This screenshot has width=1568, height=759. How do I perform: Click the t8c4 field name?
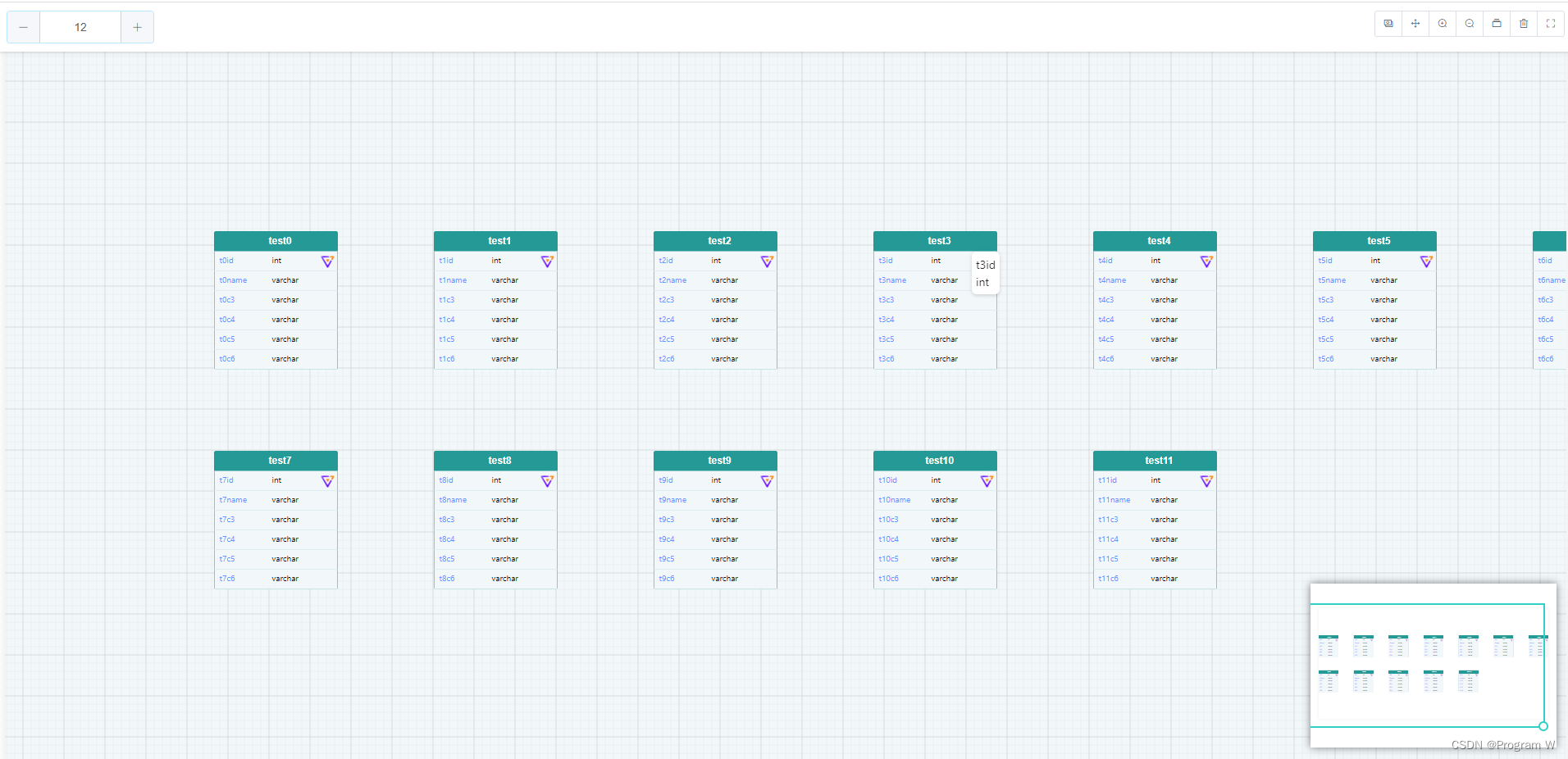point(447,539)
